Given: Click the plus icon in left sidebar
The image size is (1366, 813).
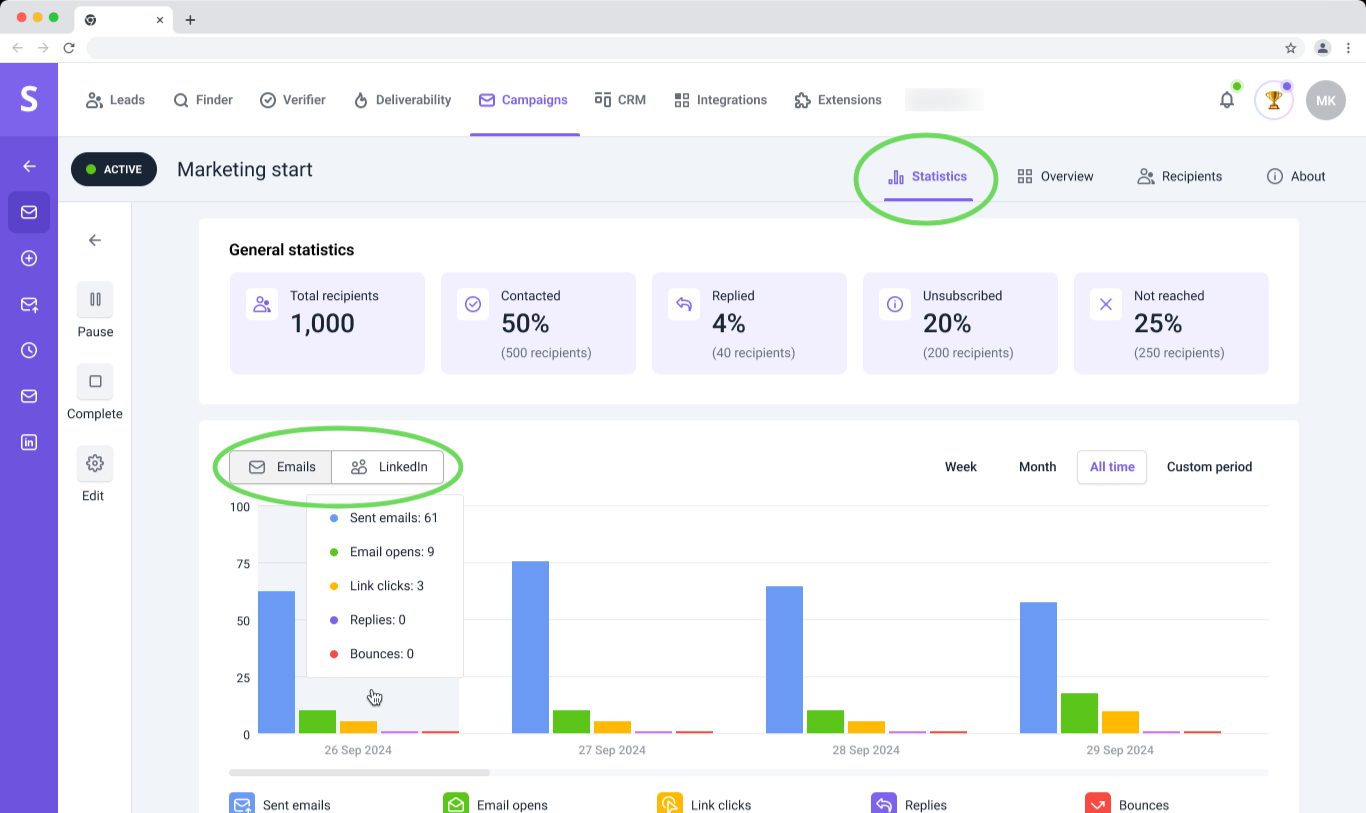Looking at the screenshot, I should (29, 258).
